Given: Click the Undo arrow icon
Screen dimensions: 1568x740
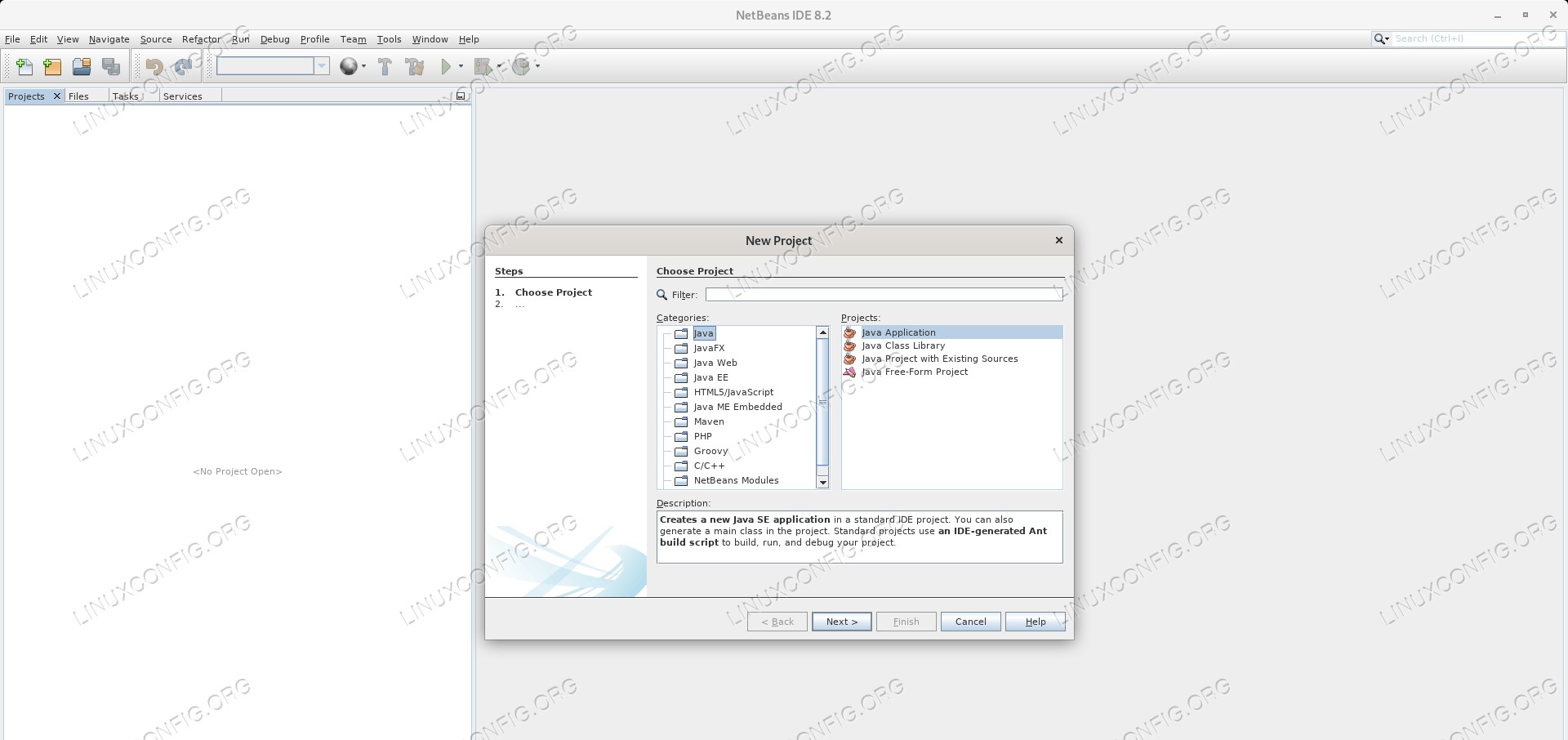Looking at the screenshot, I should pos(154,66).
